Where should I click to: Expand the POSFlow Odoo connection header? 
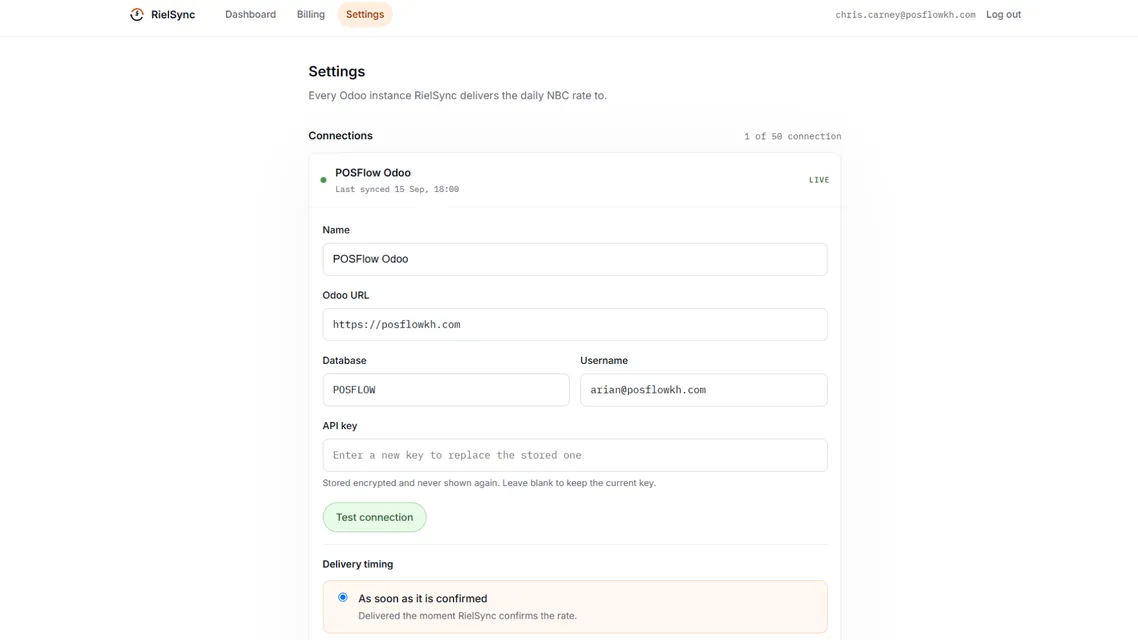(x=575, y=180)
